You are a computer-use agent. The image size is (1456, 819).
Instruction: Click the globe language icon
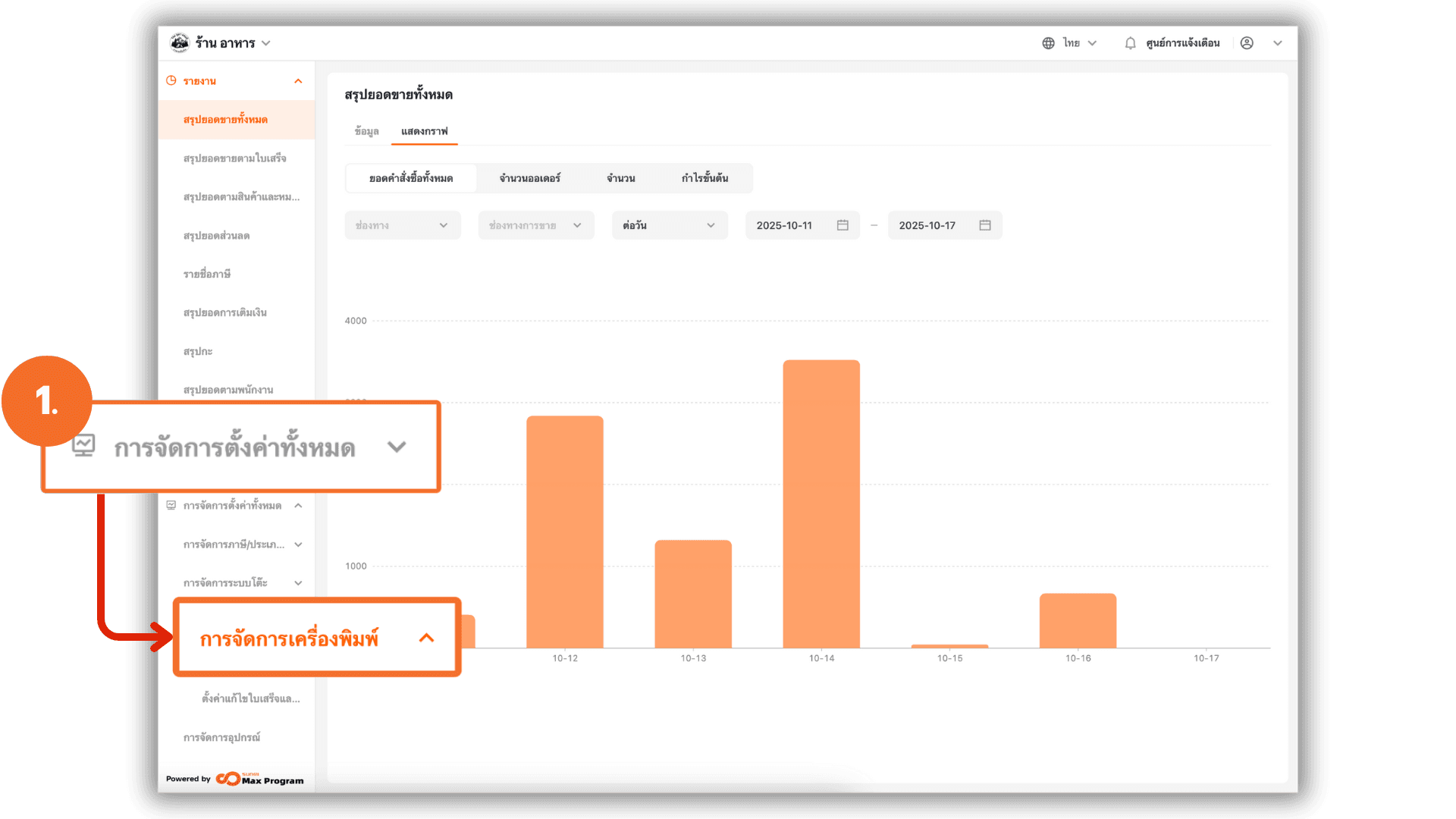[x=1048, y=43]
